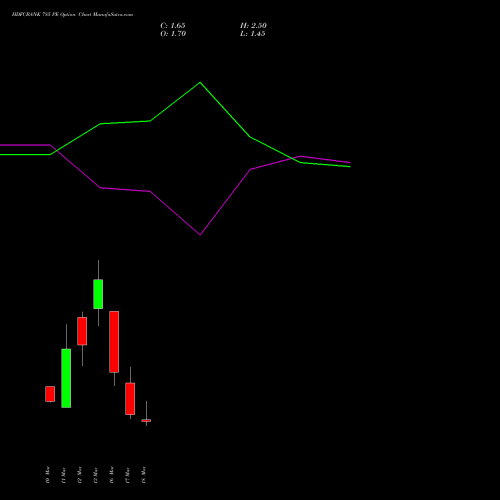Click the '13 Mar' date axis label
This screenshot has width=500, height=500.
[x=96, y=475]
